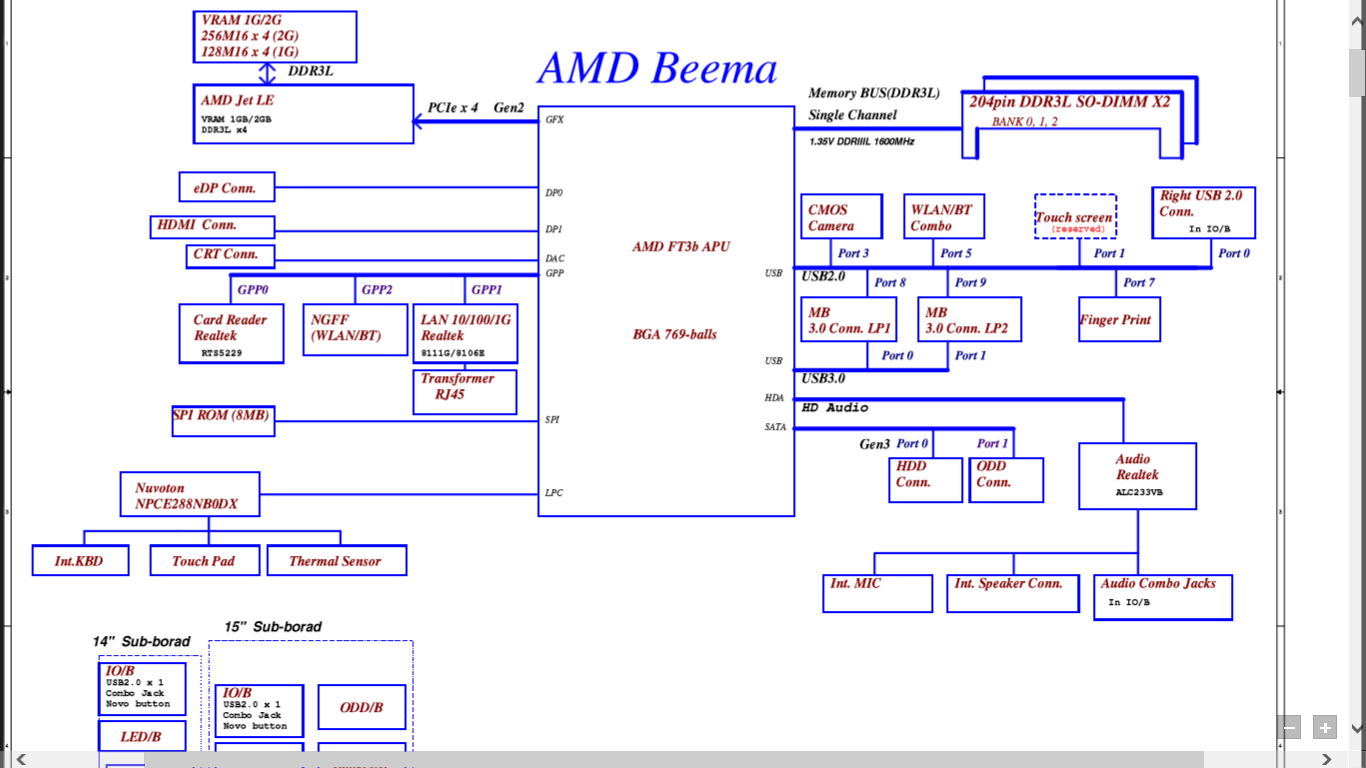
Task: Click the Port 8 label
Action: 890,283
